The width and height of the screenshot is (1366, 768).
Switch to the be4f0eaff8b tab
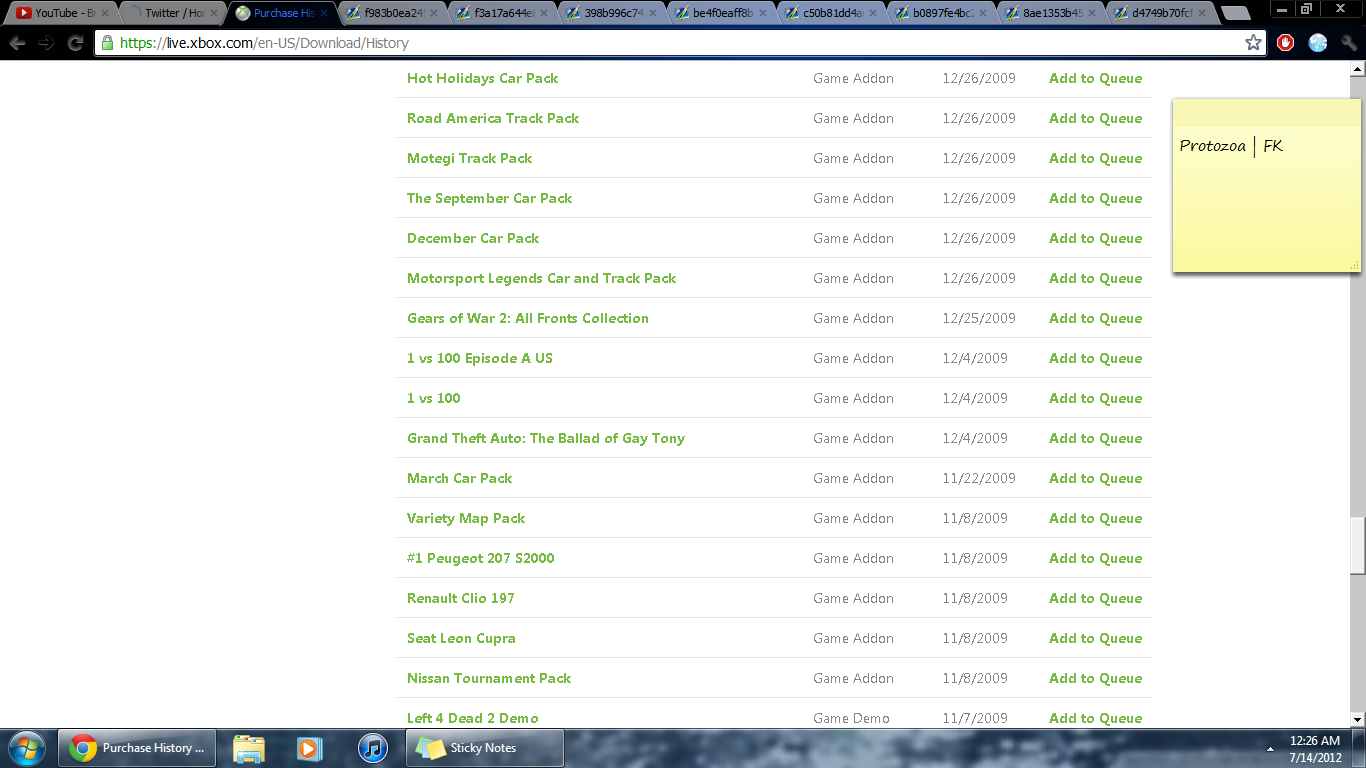click(722, 13)
